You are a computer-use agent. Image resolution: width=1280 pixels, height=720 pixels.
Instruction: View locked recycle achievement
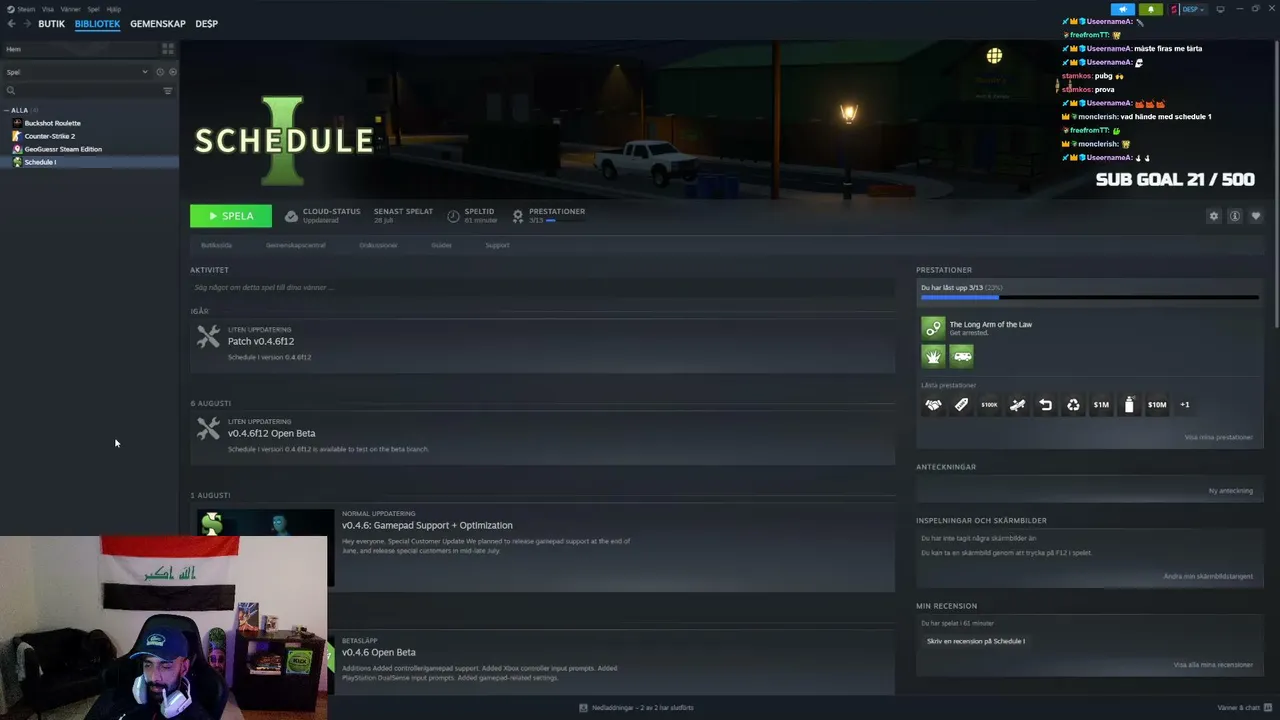(1073, 405)
